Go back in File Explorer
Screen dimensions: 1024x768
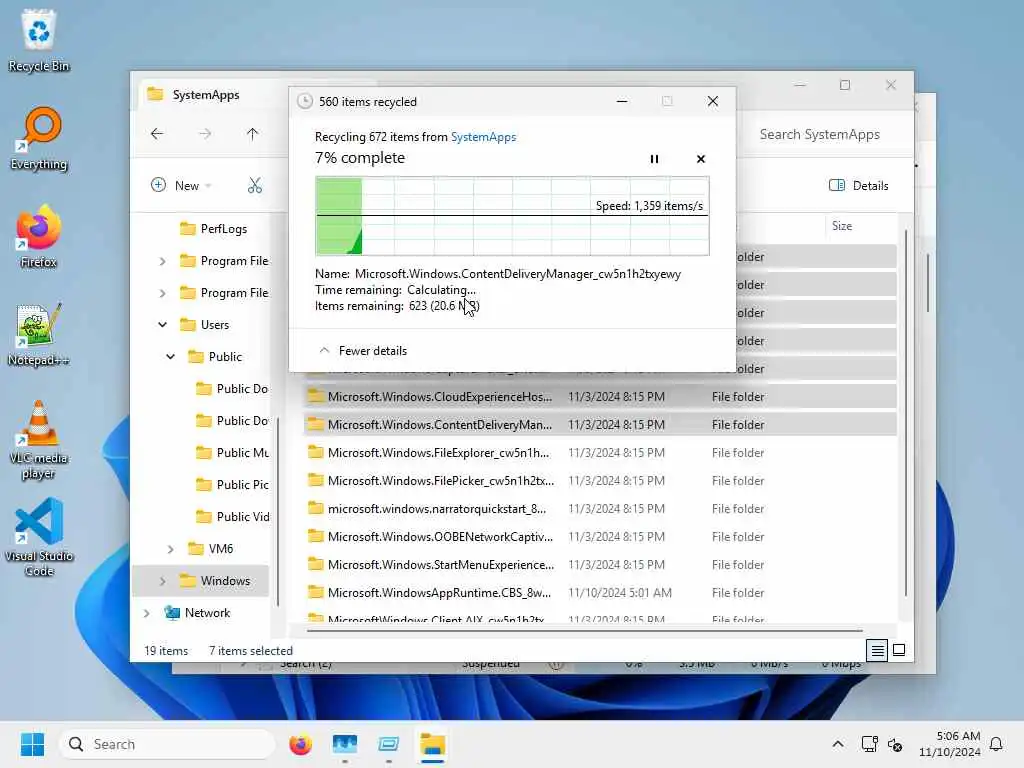157,134
